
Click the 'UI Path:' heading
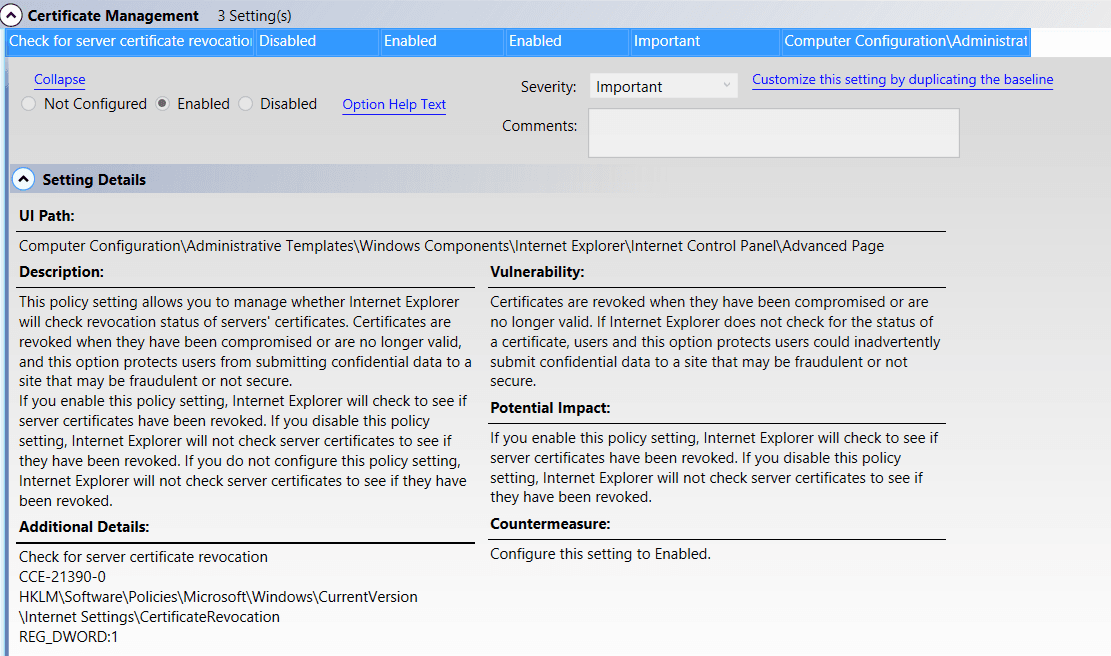click(x=47, y=216)
